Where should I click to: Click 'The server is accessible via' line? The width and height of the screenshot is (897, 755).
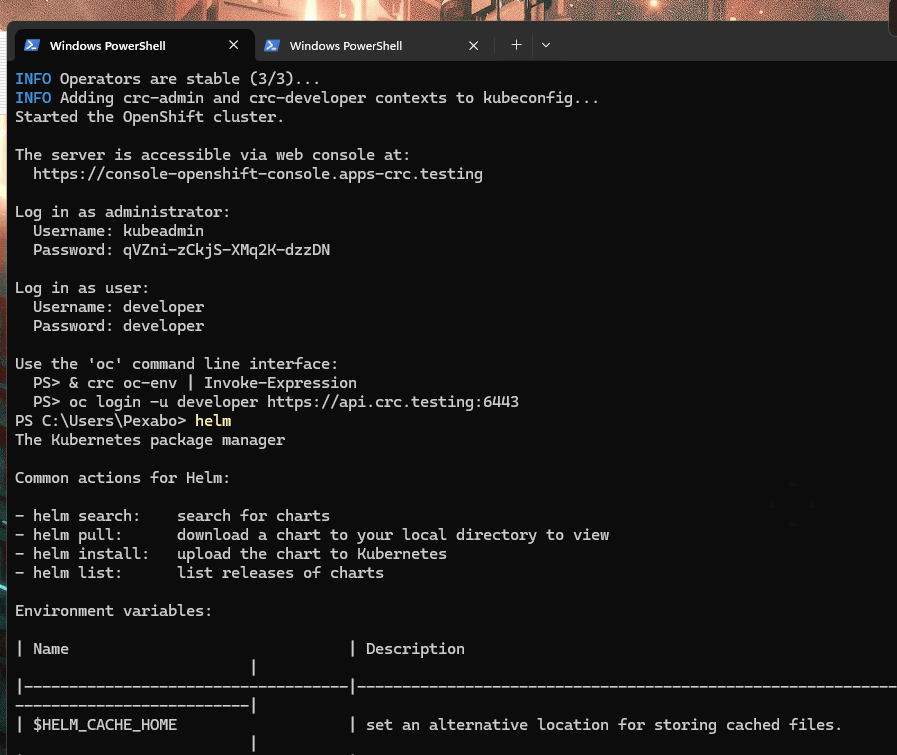point(212,155)
